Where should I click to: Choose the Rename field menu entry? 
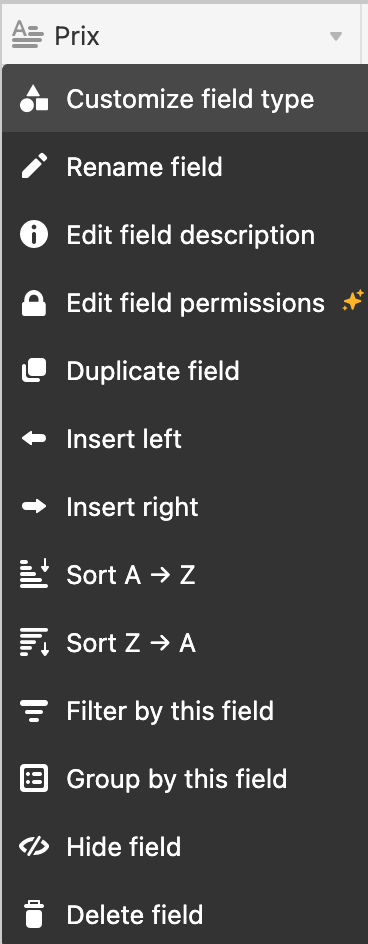pyautogui.click(x=184, y=167)
